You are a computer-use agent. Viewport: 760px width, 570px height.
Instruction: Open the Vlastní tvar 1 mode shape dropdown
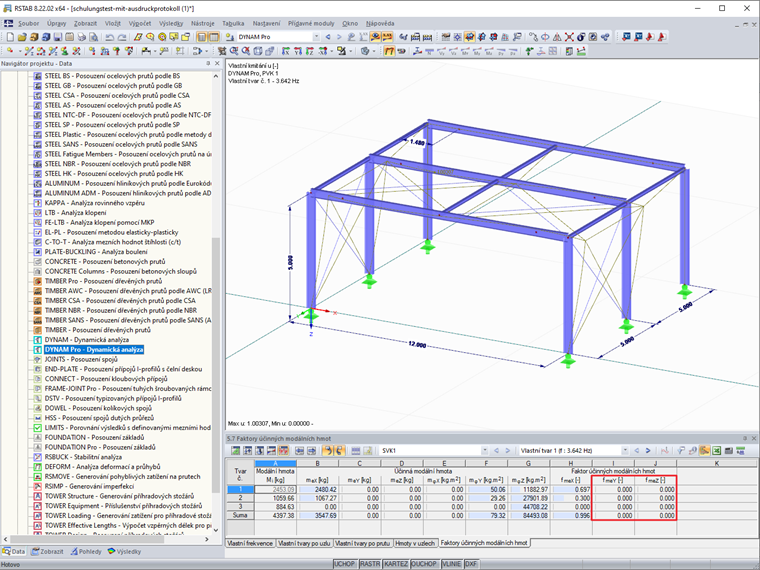coord(625,451)
